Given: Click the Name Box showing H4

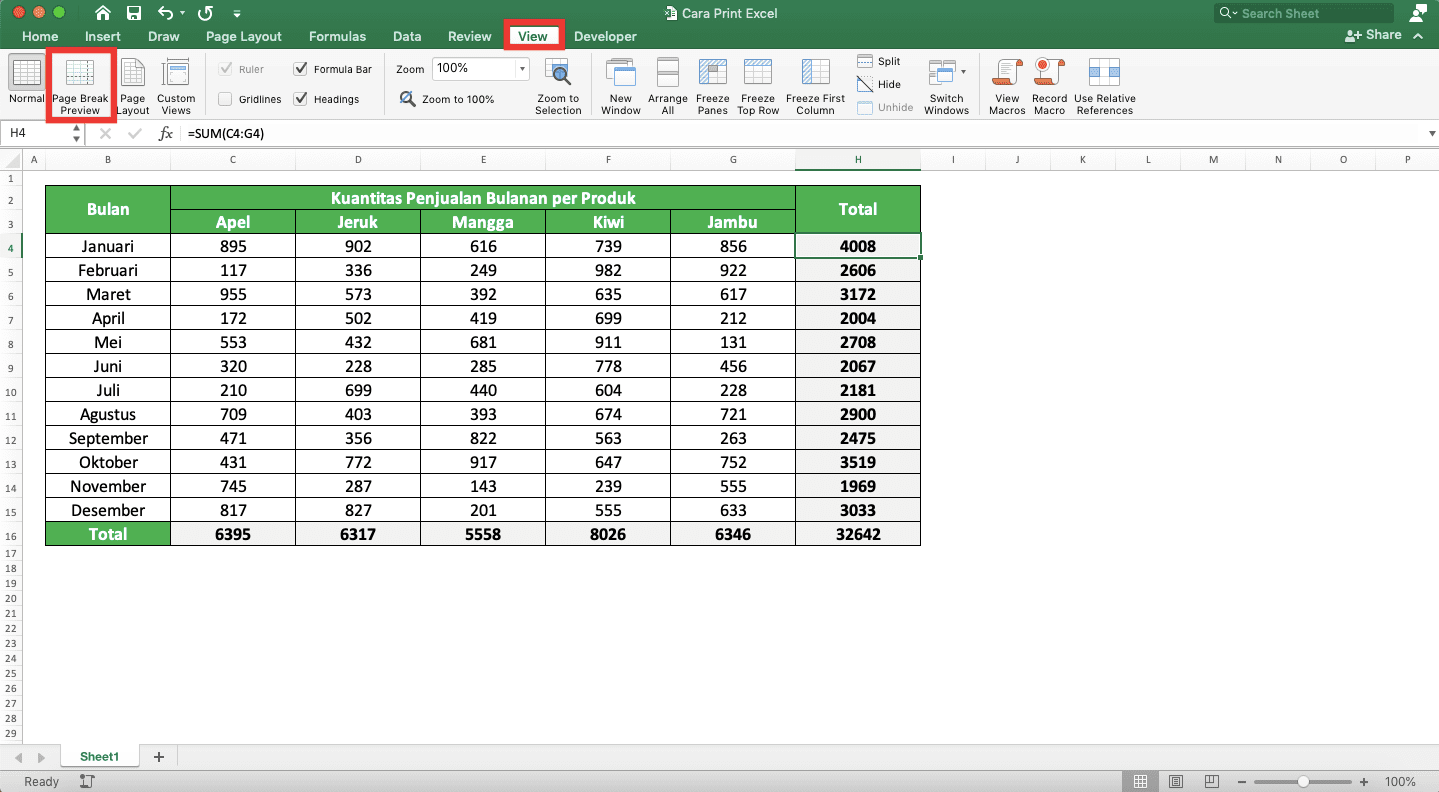Looking at the screenshot, I should pos(36,133).
